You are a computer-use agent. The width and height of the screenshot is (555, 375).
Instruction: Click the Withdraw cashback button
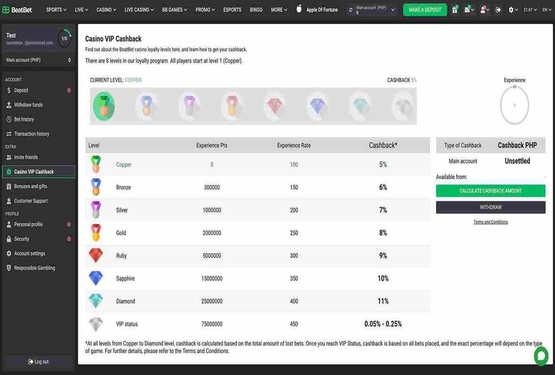pos(491,207)
